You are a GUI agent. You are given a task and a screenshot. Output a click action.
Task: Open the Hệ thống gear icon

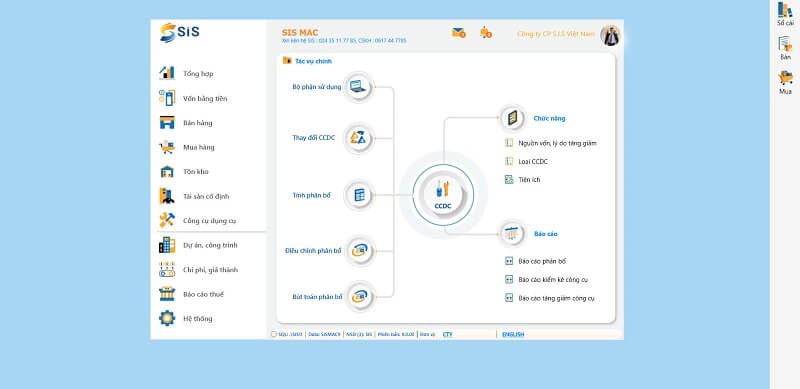[167, 318]
